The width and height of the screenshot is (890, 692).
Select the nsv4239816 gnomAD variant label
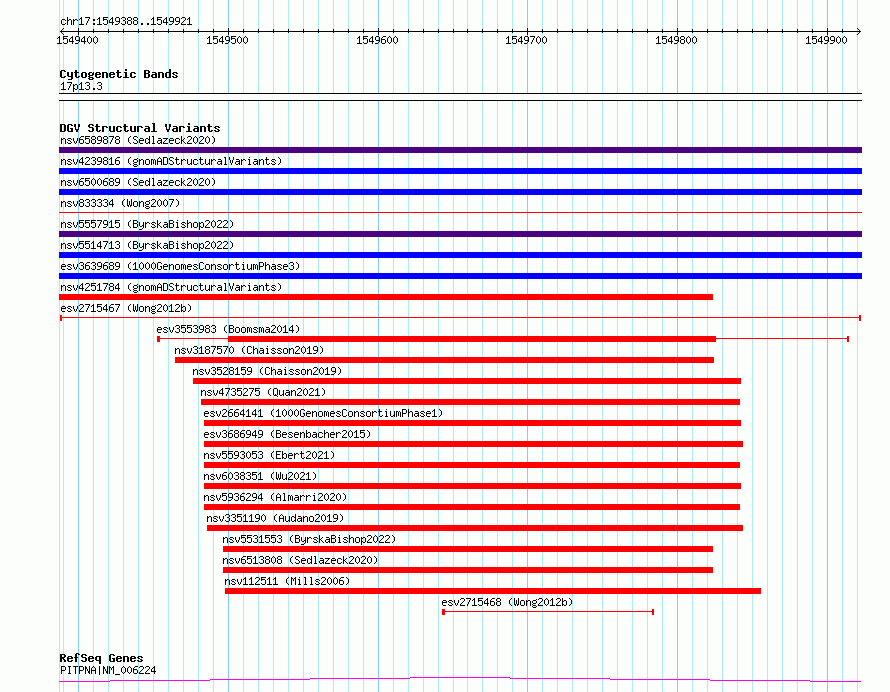[171, 161]
